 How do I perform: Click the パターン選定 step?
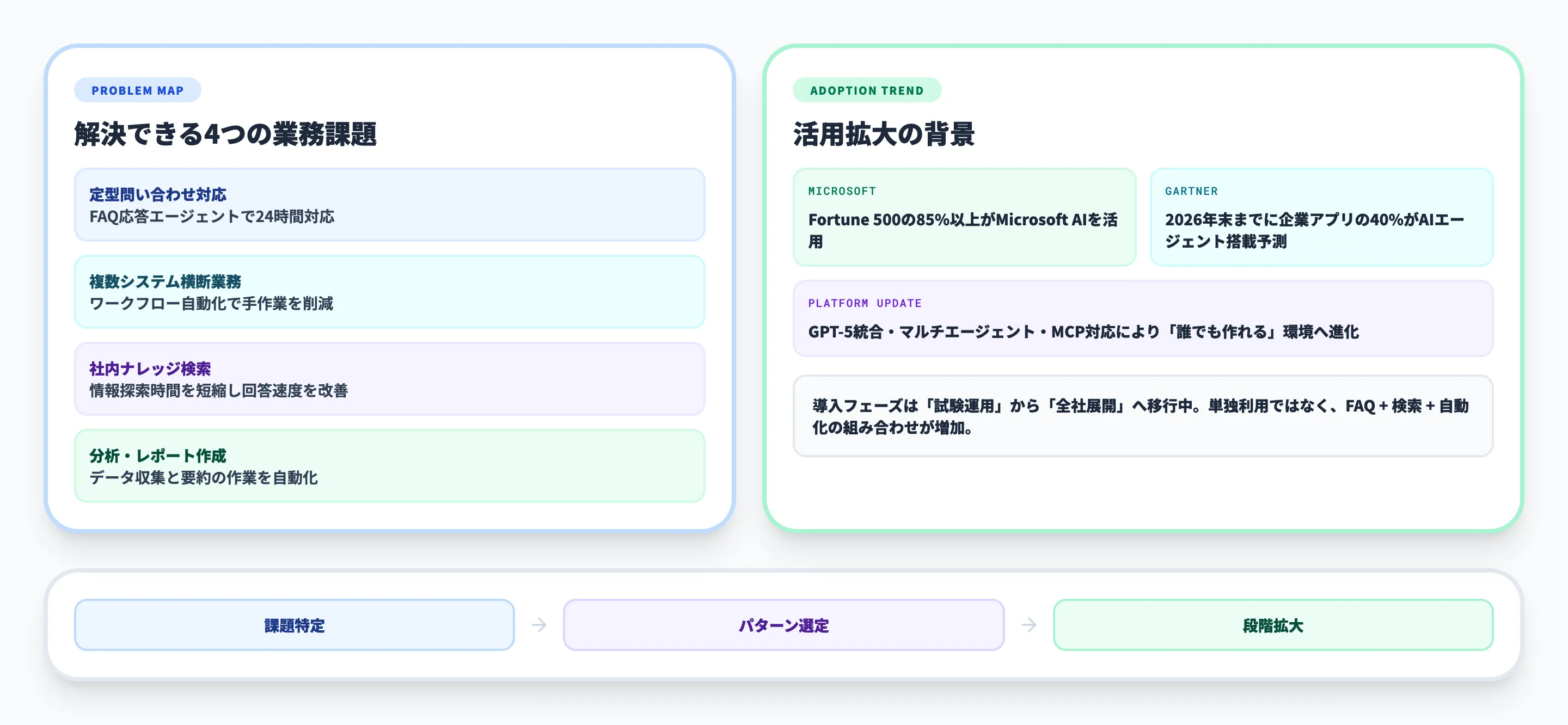pos(783,624)
